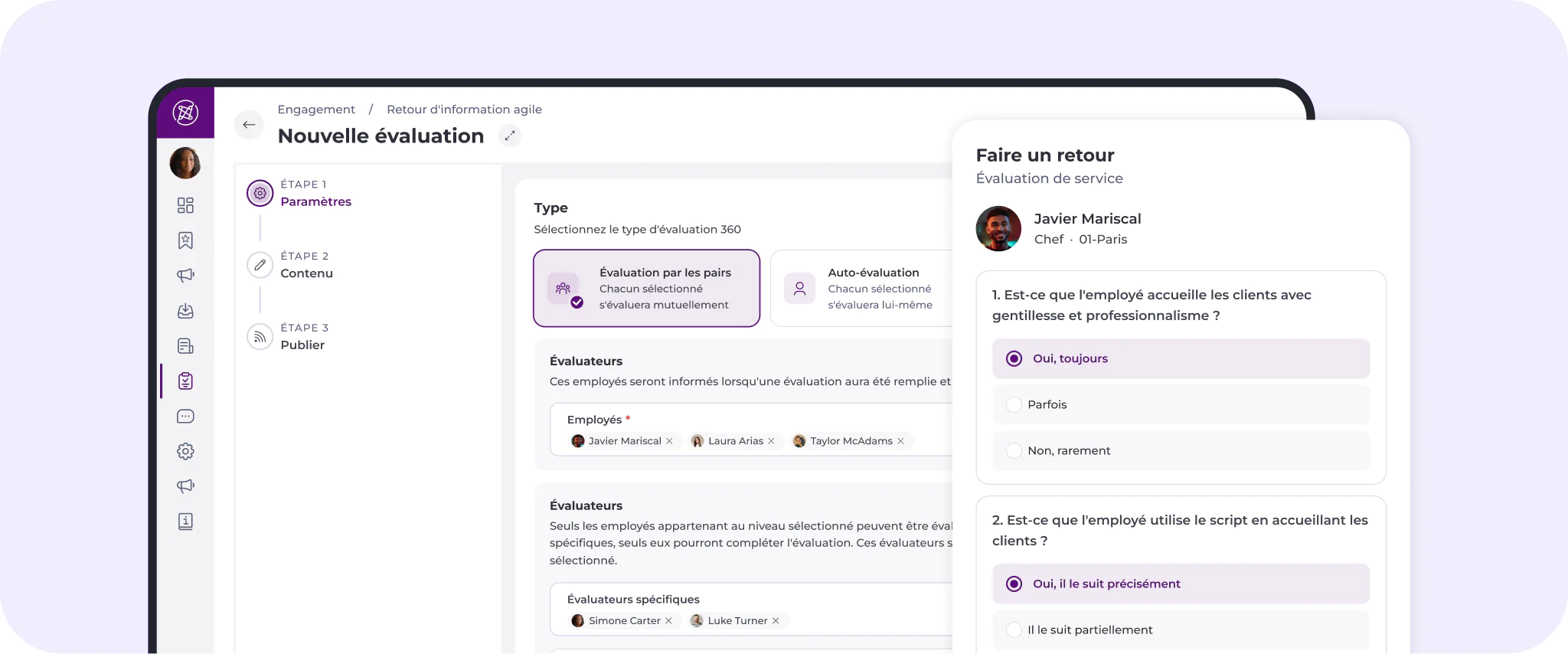Click the person icon in Auto-évaluation card

800,289
